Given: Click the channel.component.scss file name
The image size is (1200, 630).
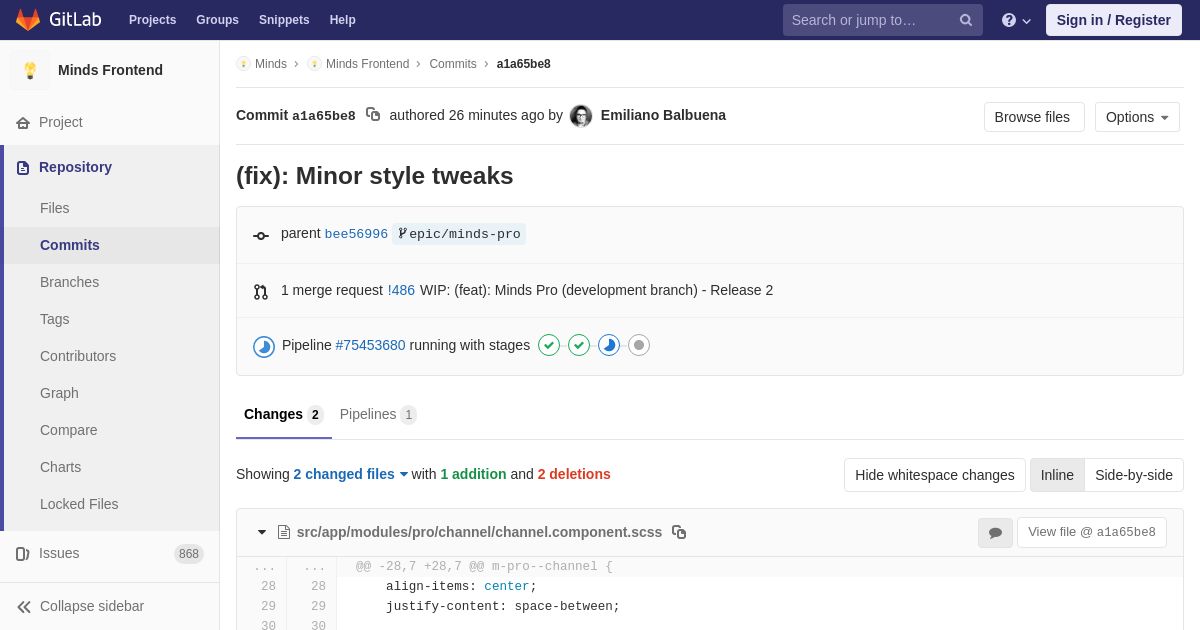Looking at the screenshot, I should coord(479,532).
